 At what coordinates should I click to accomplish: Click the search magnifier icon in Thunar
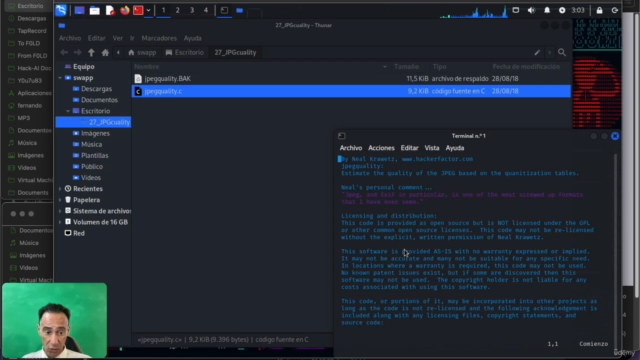562,52
